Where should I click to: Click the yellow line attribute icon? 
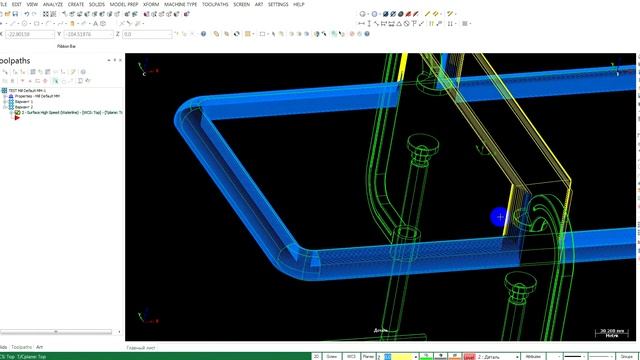click(427, 14)
